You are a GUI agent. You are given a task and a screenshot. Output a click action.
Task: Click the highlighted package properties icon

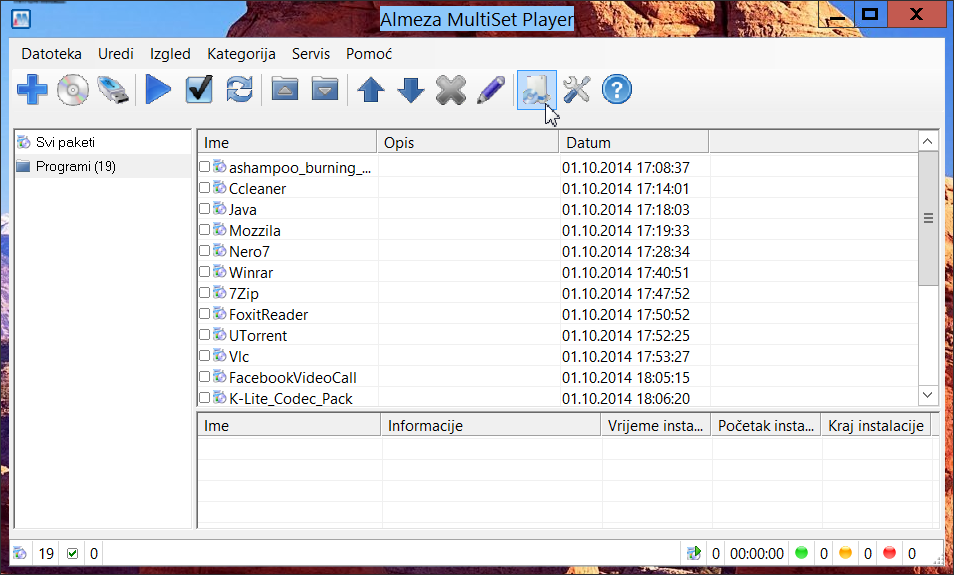[537, 90]
